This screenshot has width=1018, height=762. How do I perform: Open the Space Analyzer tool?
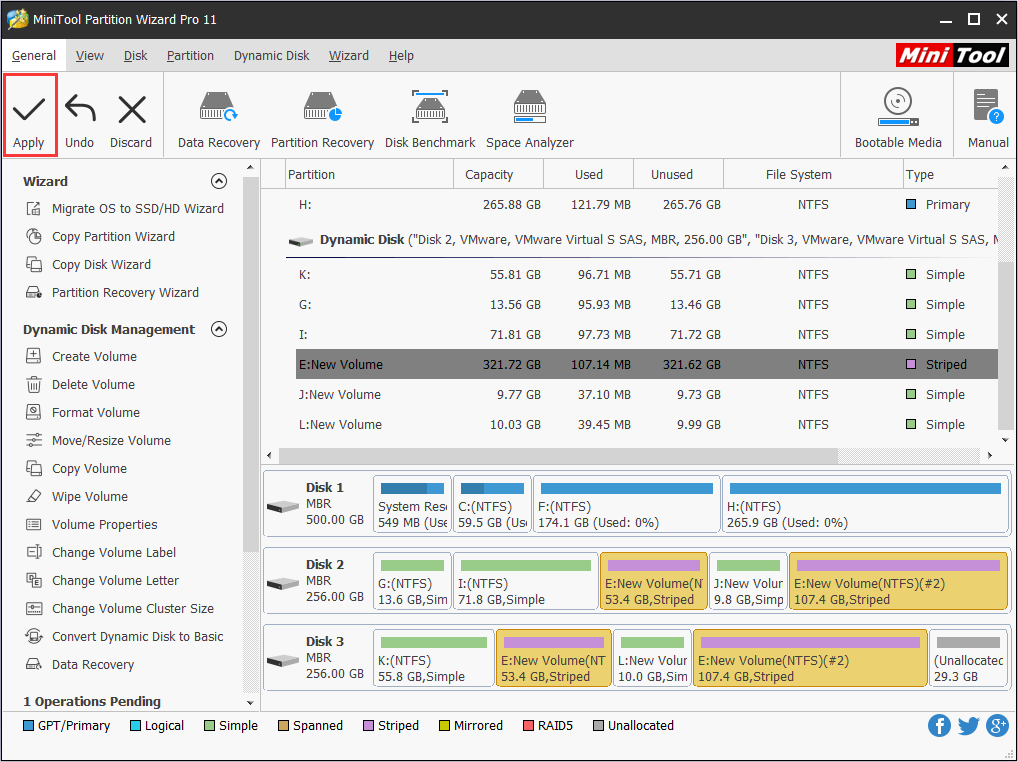click(x=530, y=119)
